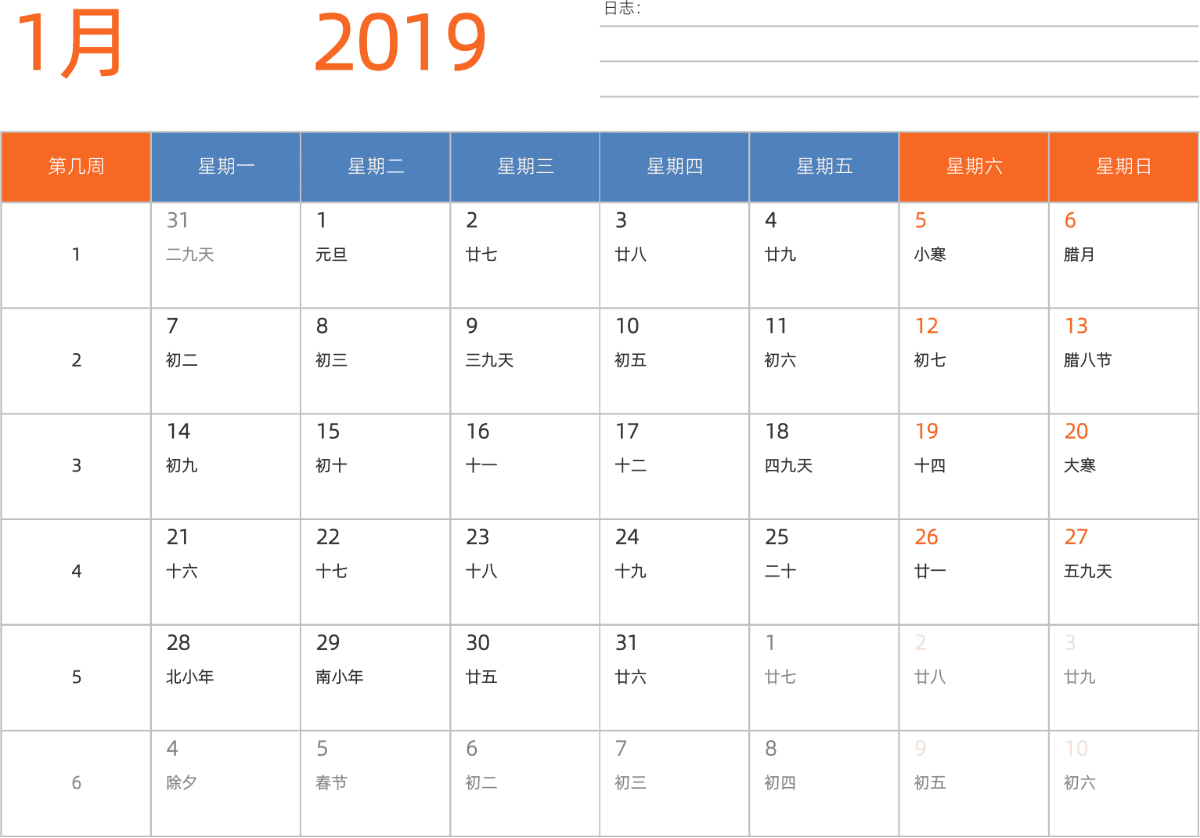Click the 北小年 label on January 28
This screenshot has width=1200, height=838.
190,677
